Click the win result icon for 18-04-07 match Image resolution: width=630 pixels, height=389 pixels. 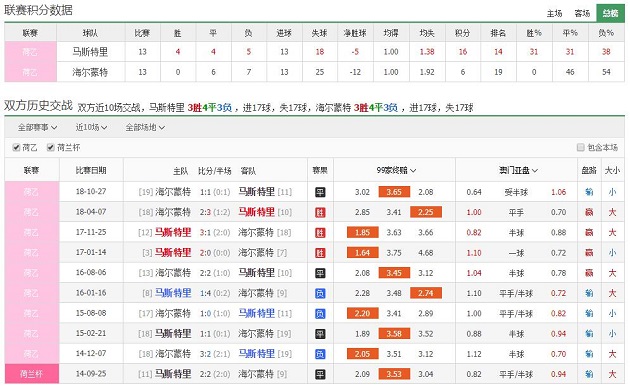point(320,213)
